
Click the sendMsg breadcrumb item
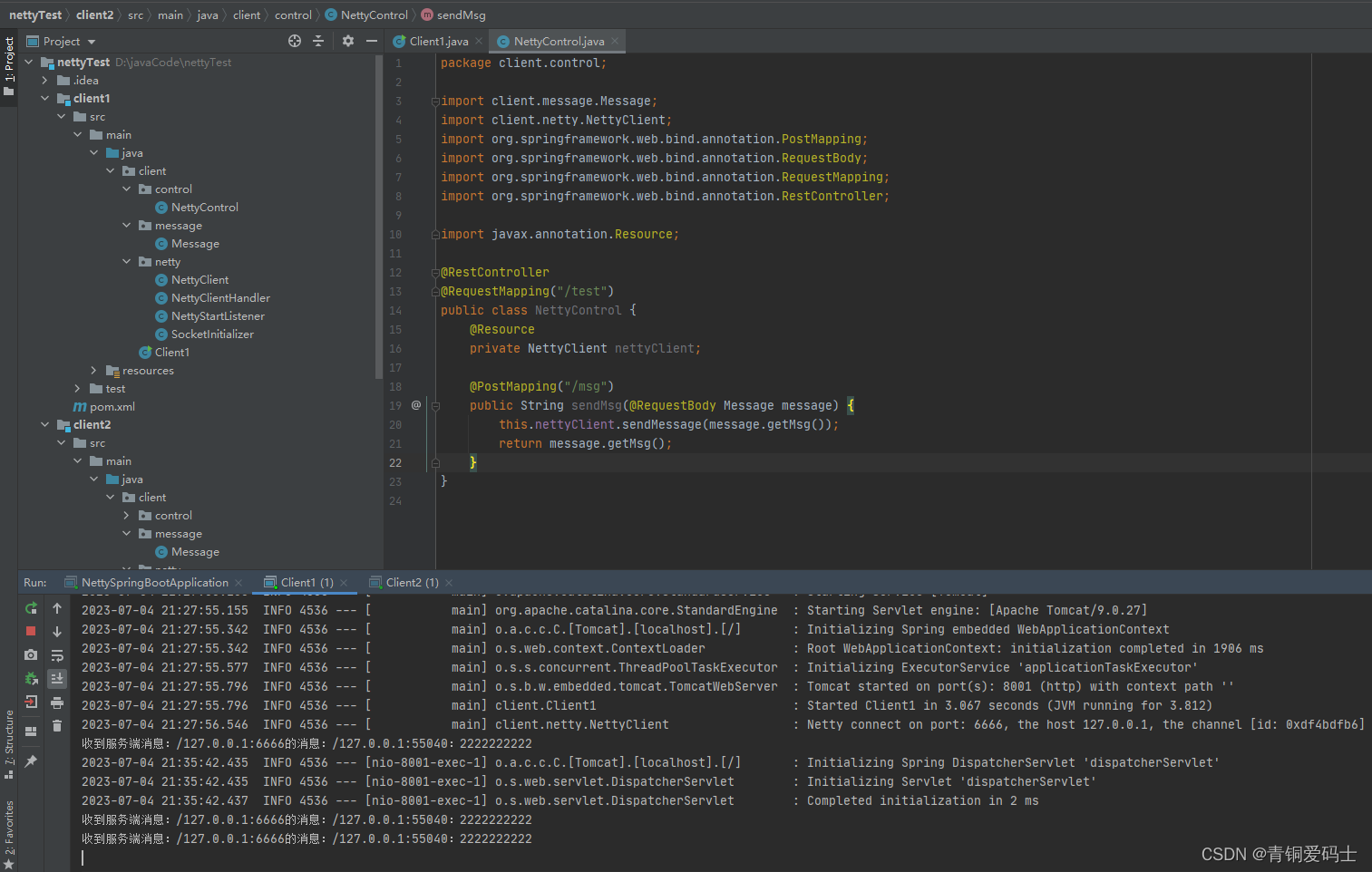[453, 15]
